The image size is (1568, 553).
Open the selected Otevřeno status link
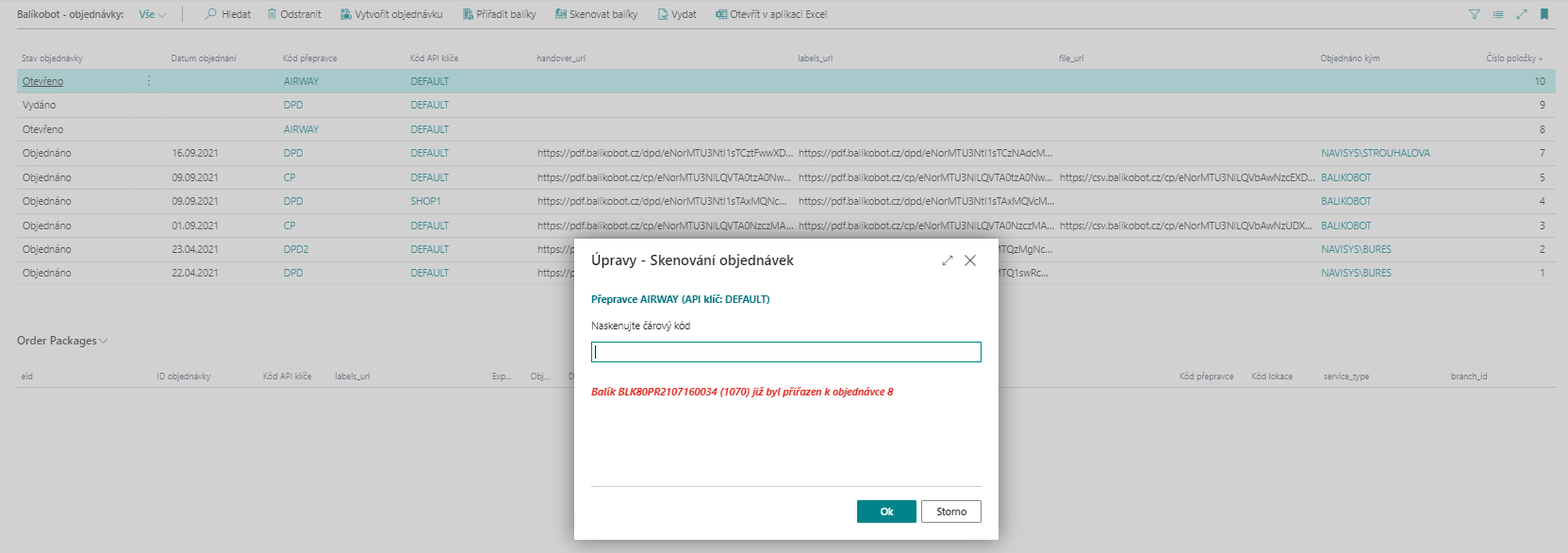(42, 81)
